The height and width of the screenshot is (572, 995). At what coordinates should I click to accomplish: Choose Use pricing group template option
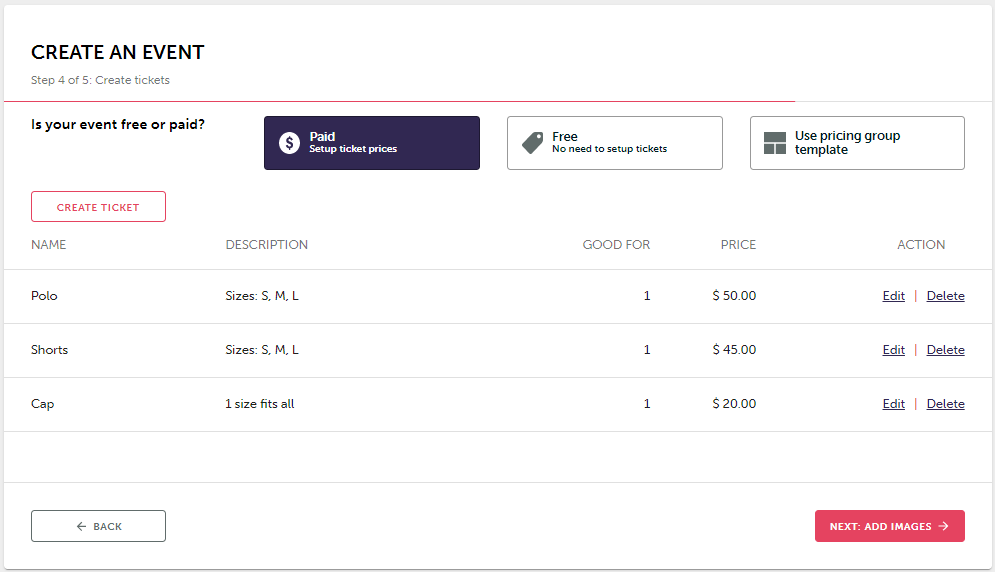857,143
